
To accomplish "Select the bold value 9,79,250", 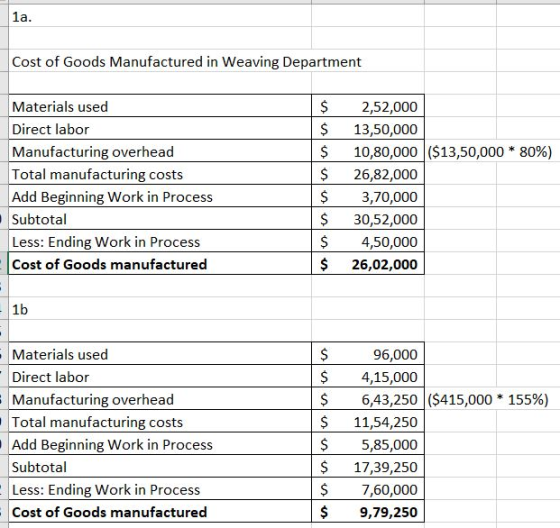I will (389, 512).
